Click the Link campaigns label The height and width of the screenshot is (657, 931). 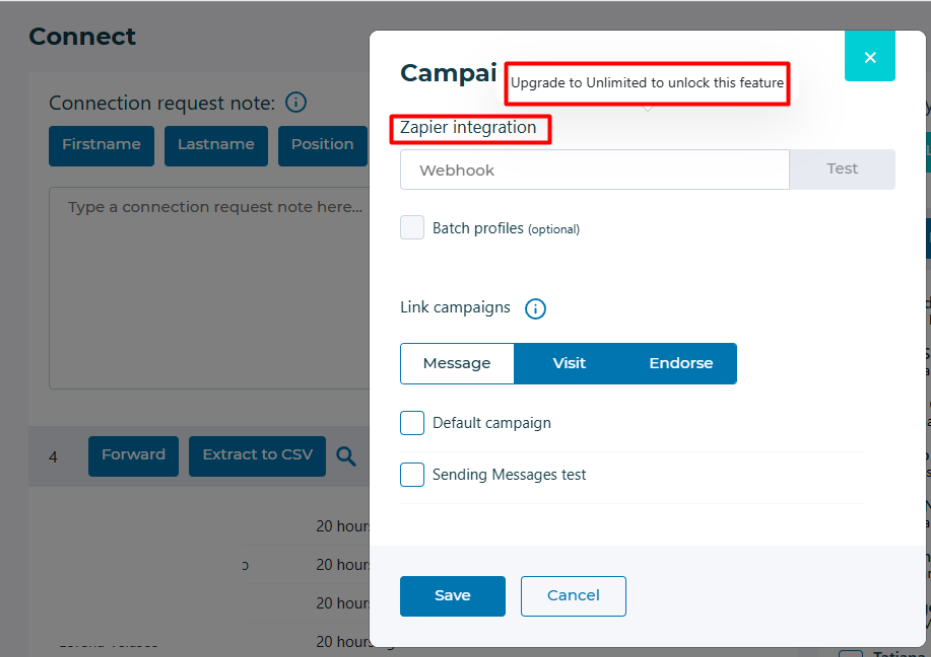455,307
